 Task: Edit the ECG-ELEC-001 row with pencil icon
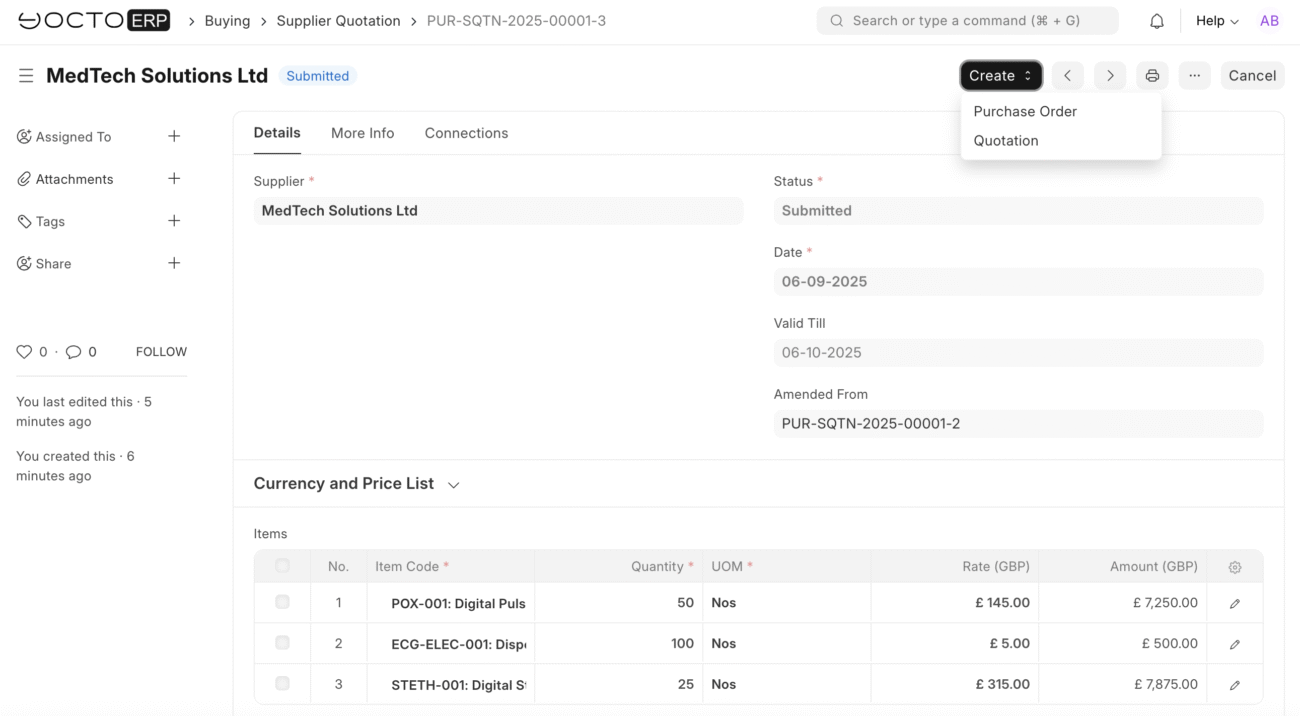(1235, 644)
